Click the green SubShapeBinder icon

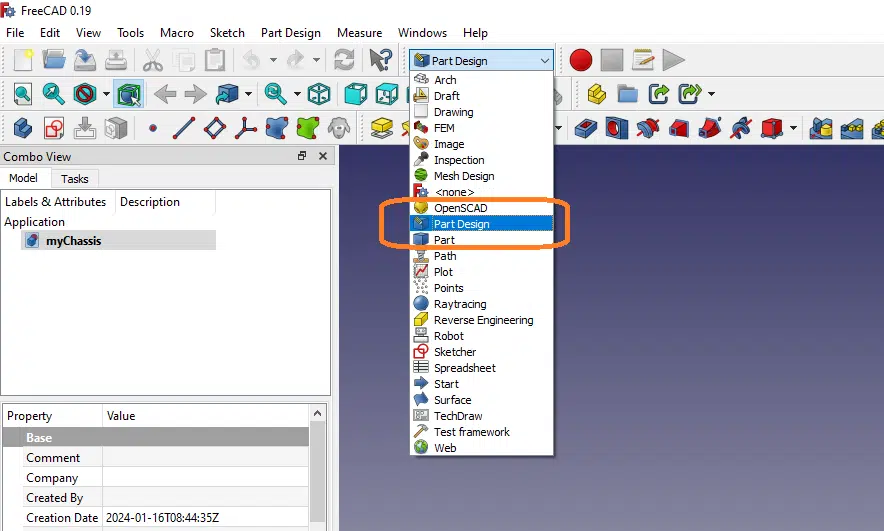[308, 129]
